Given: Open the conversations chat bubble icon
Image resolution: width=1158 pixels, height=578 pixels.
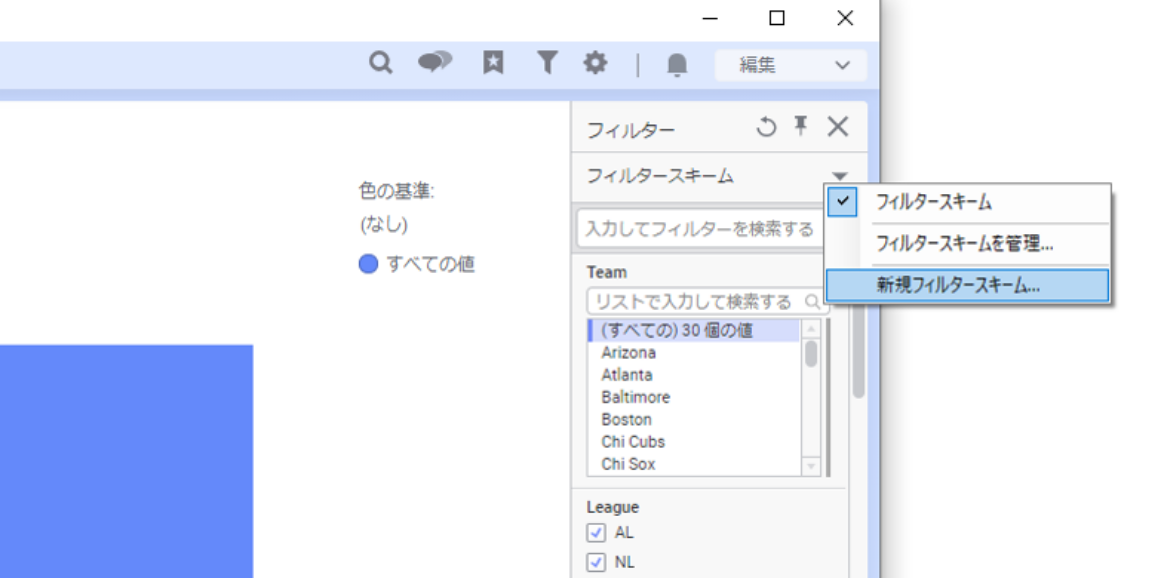Looking at the screenshot, I should [435, 63].
